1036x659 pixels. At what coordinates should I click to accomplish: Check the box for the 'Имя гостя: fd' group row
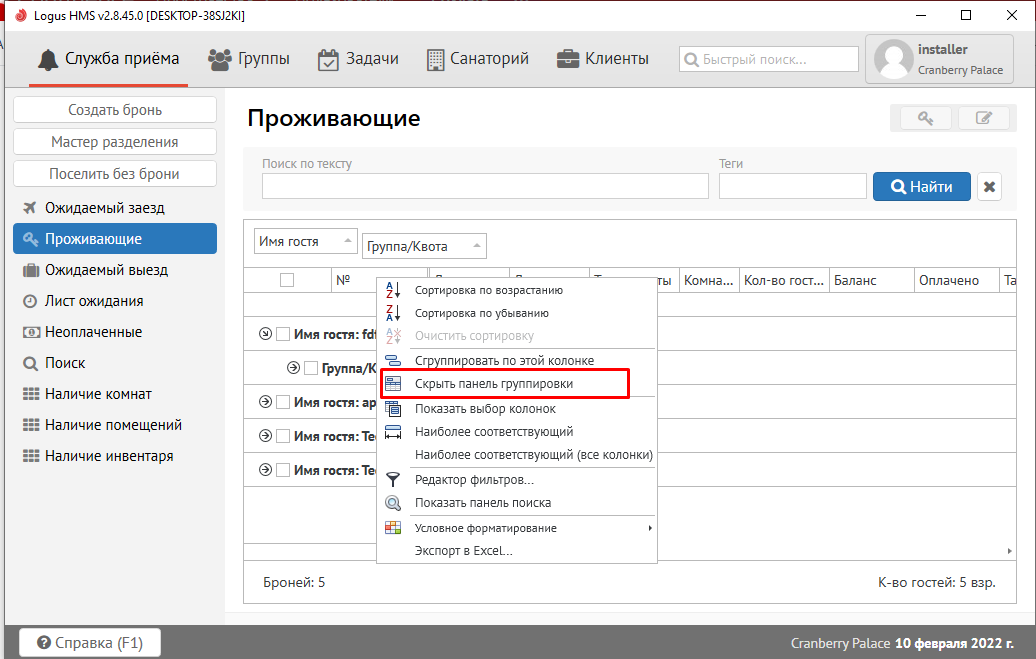point(283,334)
